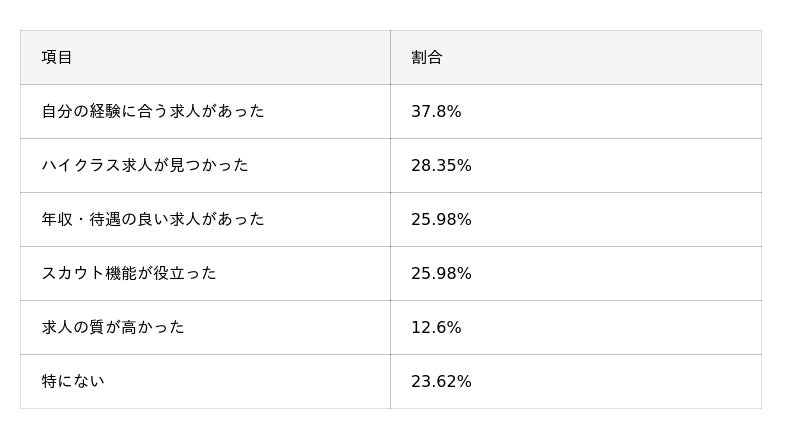The image size is (800, 439).
Task: Select the 自分の経験に合う求人があった cell
Action: pyautogui.click(x=153, y=111)
